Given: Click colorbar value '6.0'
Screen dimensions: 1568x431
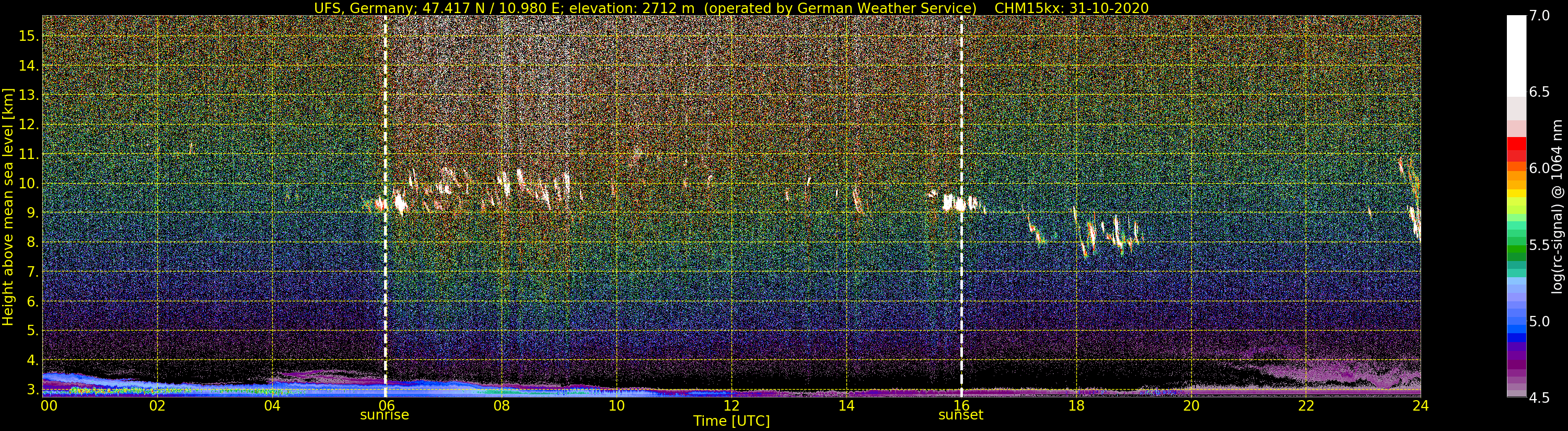Looking at the screenshot, I should 1539,168.
